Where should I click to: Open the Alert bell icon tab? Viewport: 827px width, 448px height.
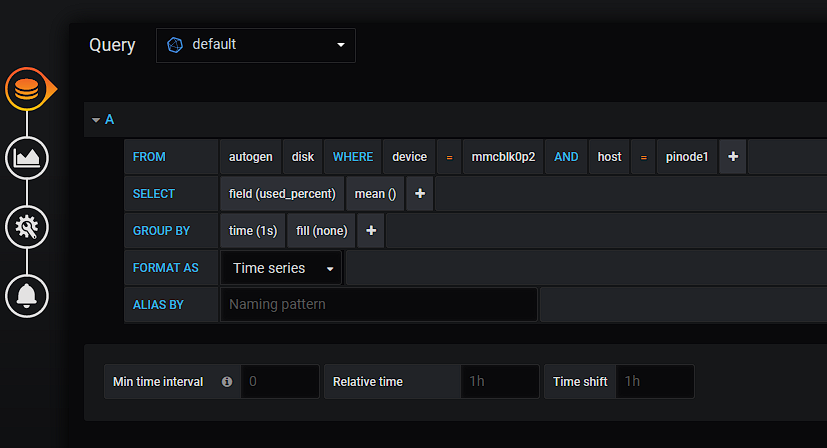click(27, 296)
